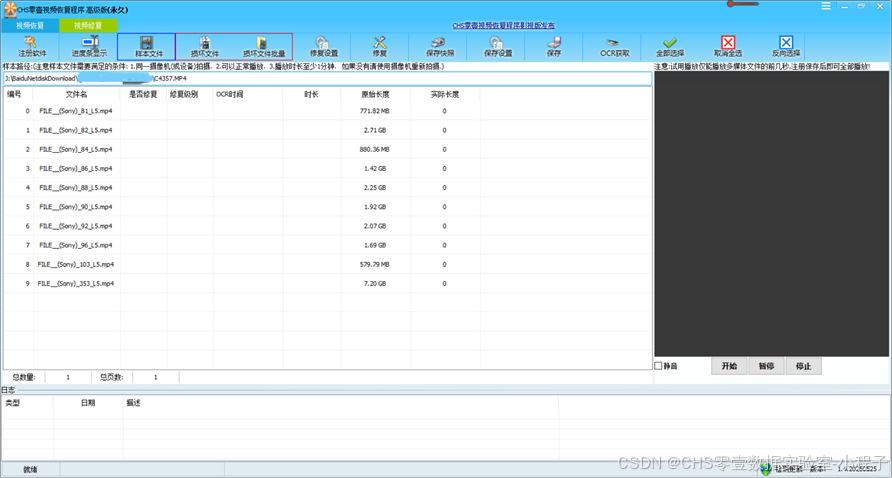The height and width of the screenshot is (478, 892).
Task: Click 2.25 GB size cell
Action: click(375, 187)
